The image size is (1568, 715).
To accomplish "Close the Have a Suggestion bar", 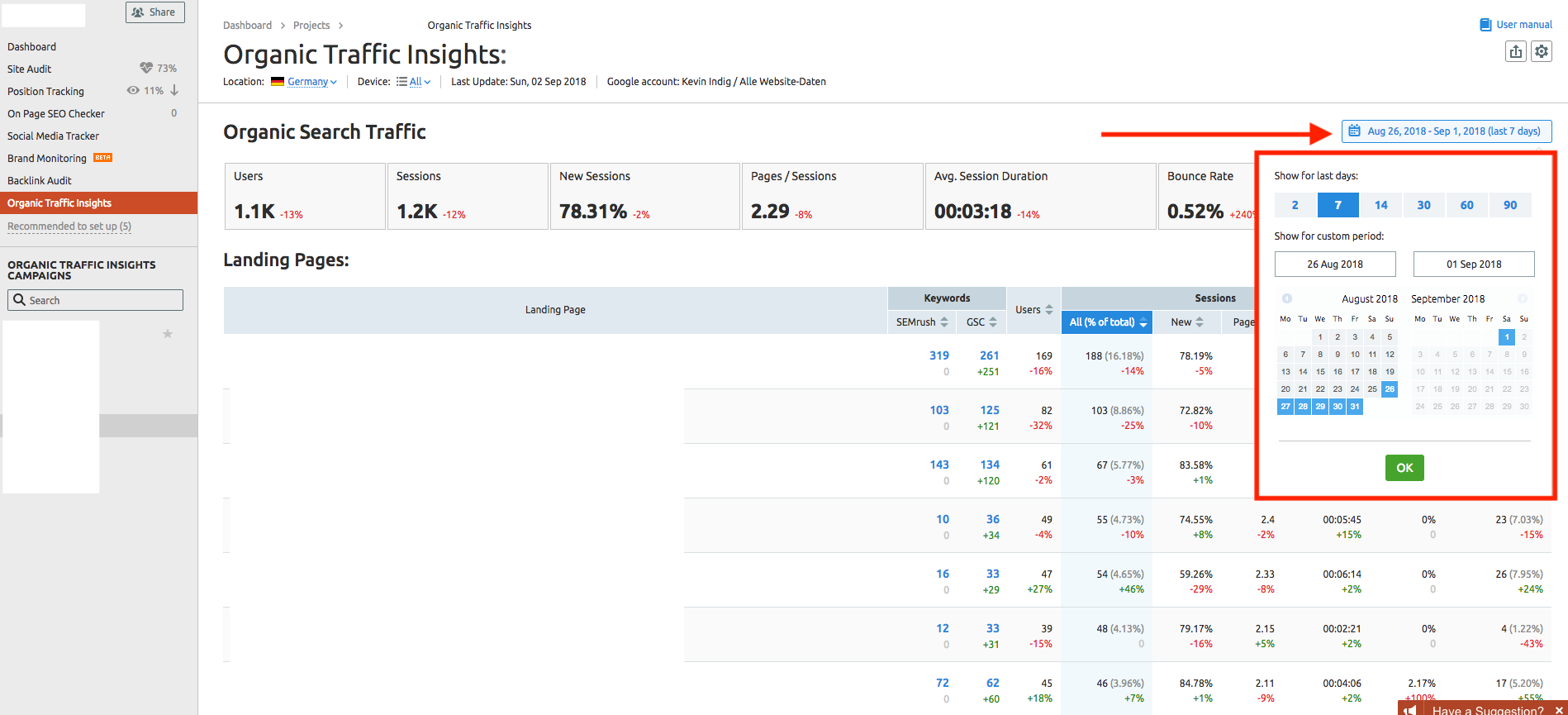I will [1559, 710].
